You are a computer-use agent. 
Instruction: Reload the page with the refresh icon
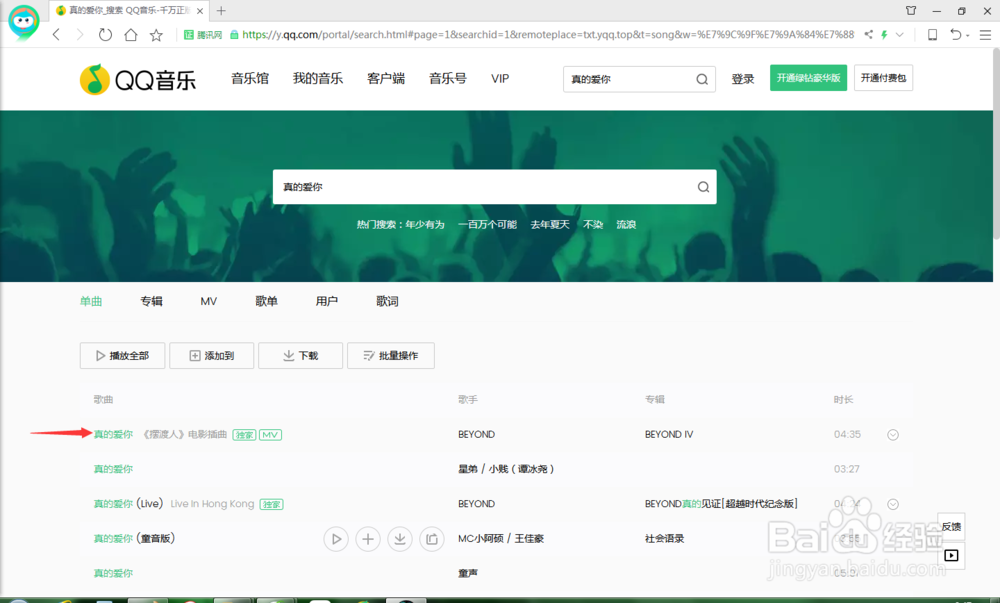coord(105,34)
